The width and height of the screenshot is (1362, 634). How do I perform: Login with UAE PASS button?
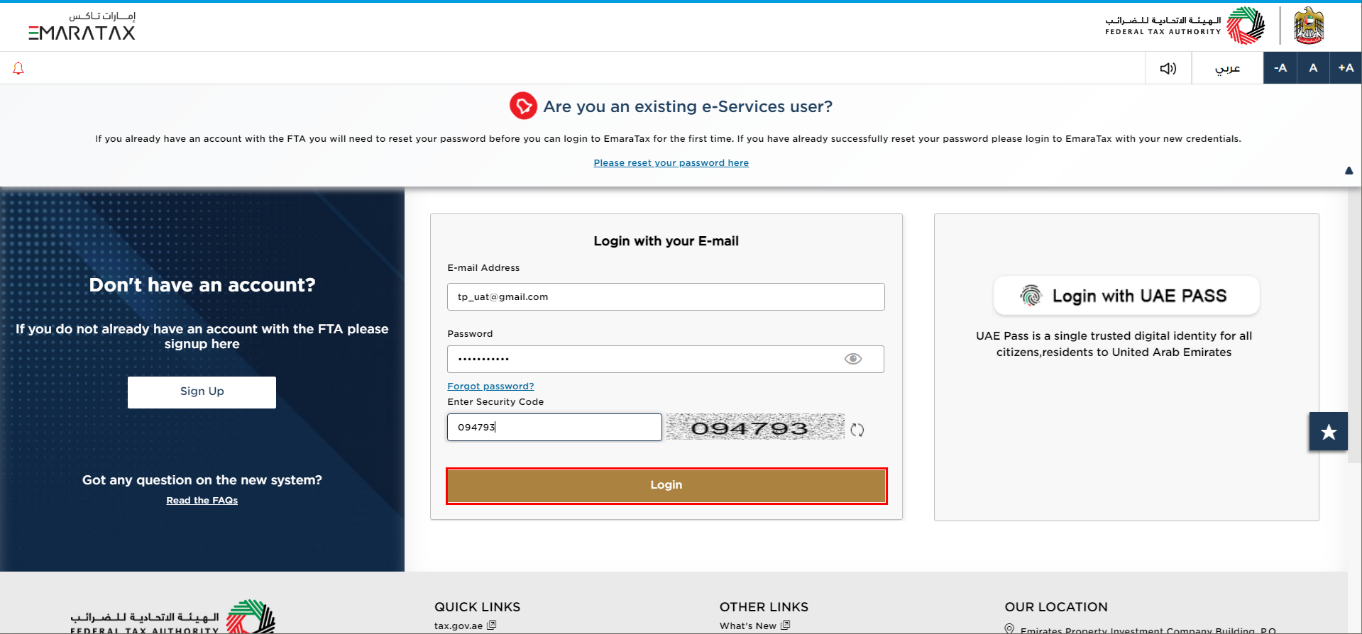coord(1126,296)
